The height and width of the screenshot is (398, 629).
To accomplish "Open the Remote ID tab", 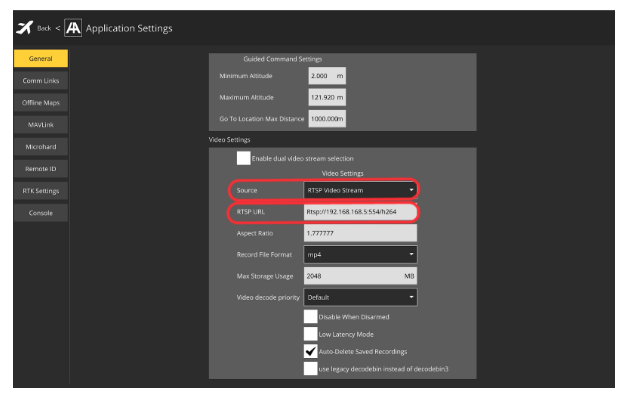I will click(x=41, y=169).
